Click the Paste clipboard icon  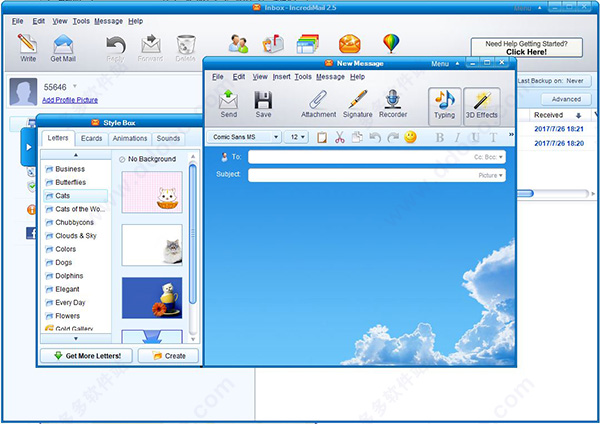[322, 137]
